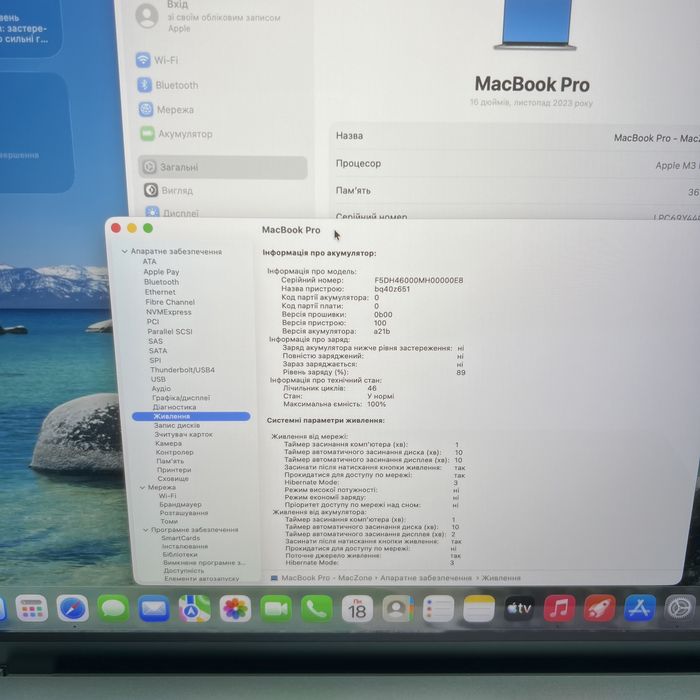The image size is (700, 700).
Task: Select Сховище in the hardware tree
Action: [173, 479]
